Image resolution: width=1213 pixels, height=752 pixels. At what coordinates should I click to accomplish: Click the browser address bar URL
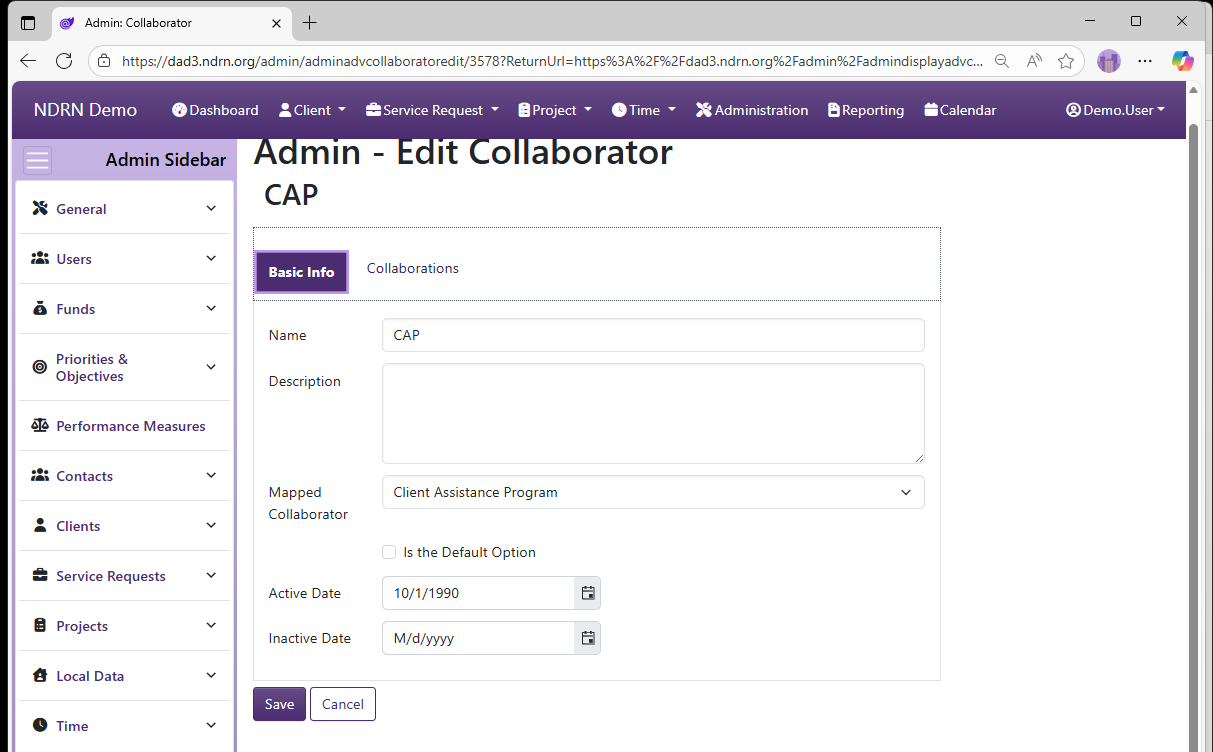[552, 61]
